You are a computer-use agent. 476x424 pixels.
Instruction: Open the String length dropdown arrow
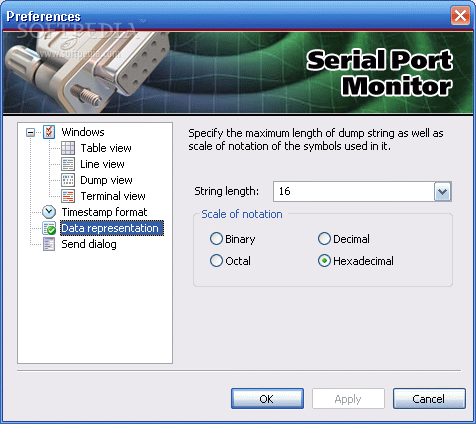[443, 191]
